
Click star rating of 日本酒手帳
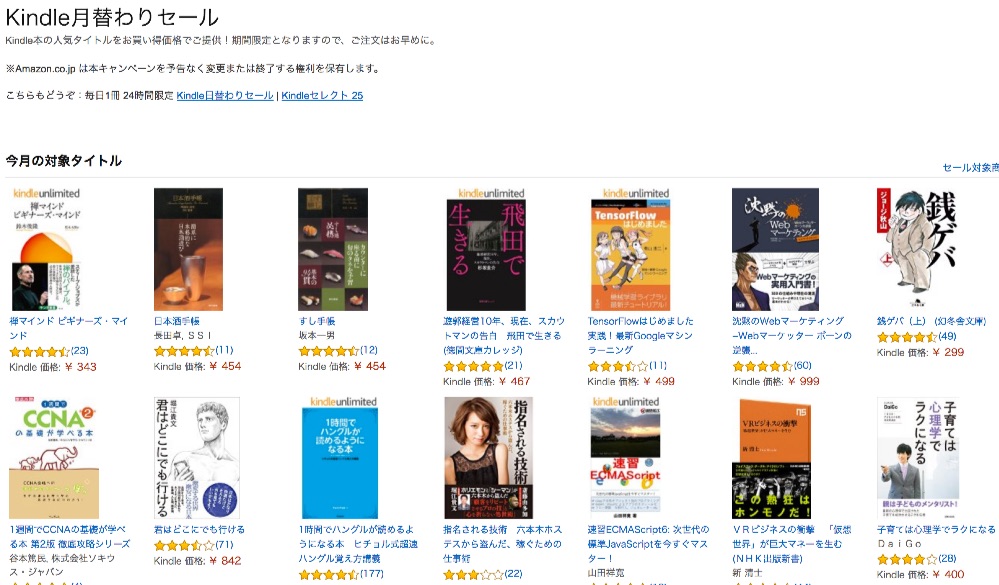point(184,350)
